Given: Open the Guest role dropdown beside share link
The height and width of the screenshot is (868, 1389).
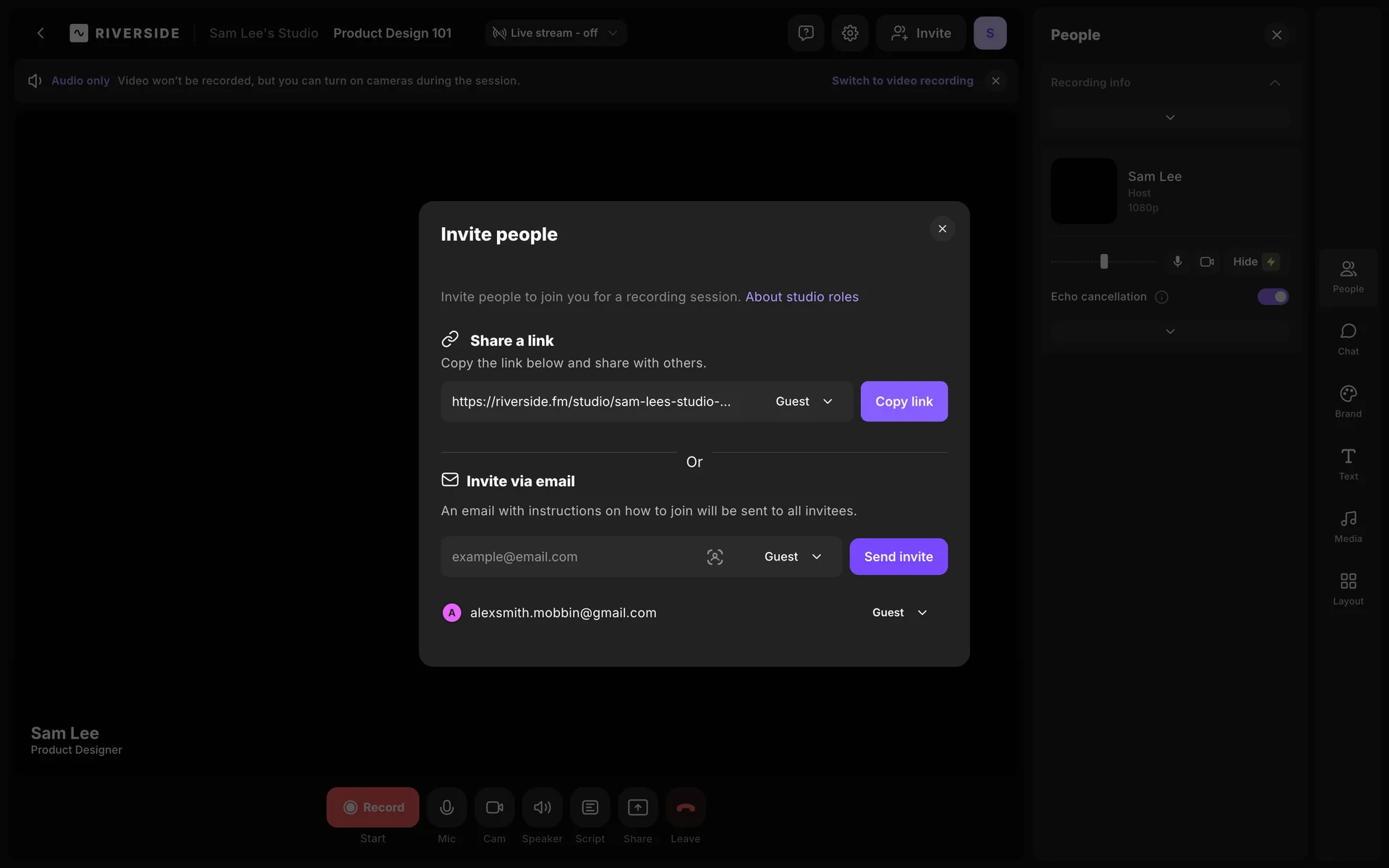Looking at the screenshot, I should 804,401.
